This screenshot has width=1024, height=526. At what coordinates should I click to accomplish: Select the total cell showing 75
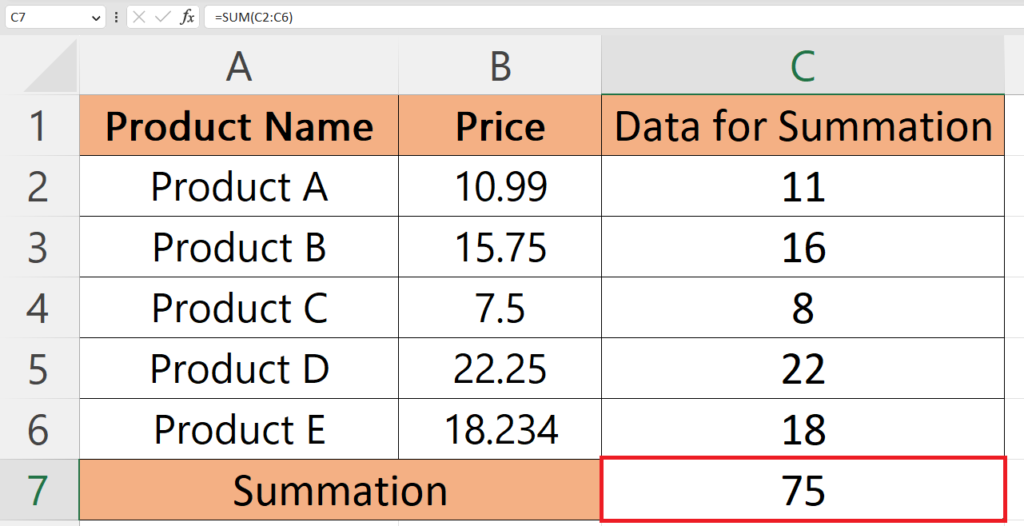[x=803, y=490]
